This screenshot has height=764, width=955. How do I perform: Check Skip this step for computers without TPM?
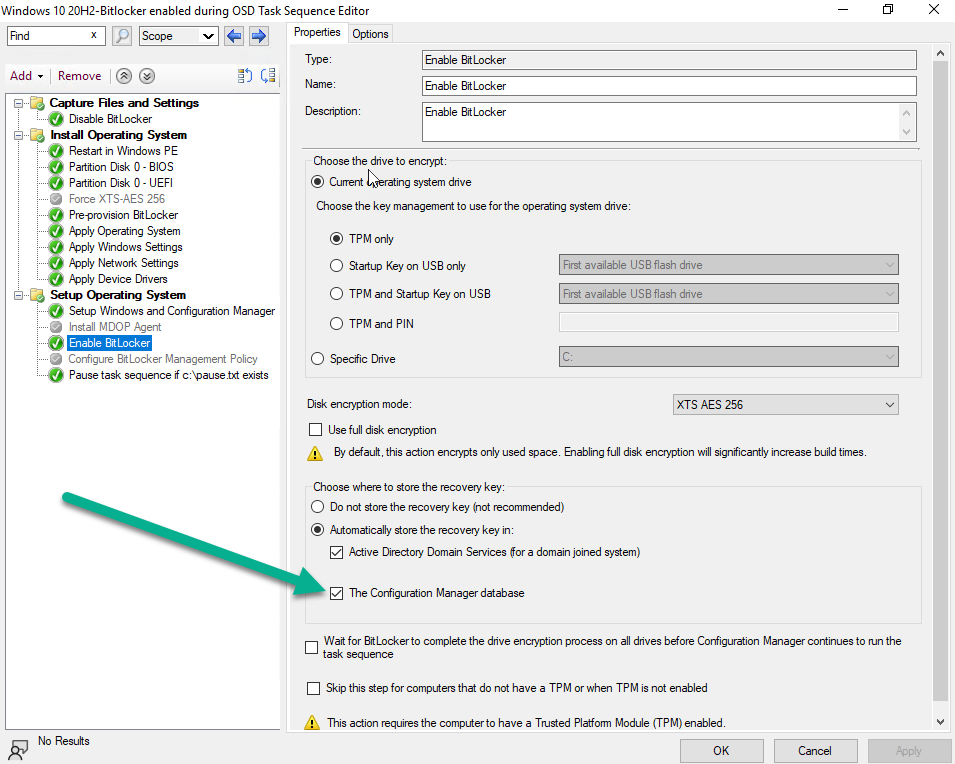[313, 688]
